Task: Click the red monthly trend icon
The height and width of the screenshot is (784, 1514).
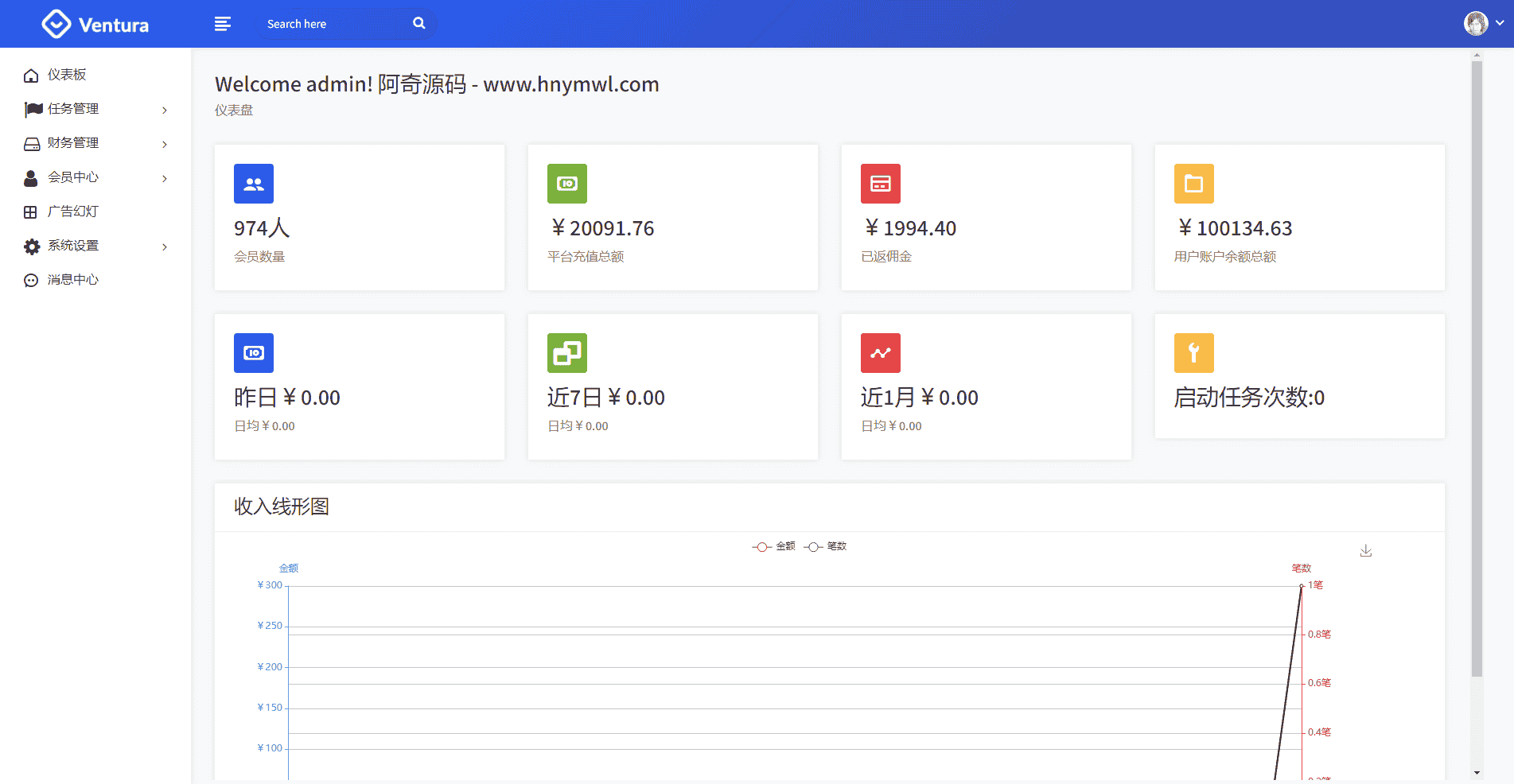Action: pos(881,353)
